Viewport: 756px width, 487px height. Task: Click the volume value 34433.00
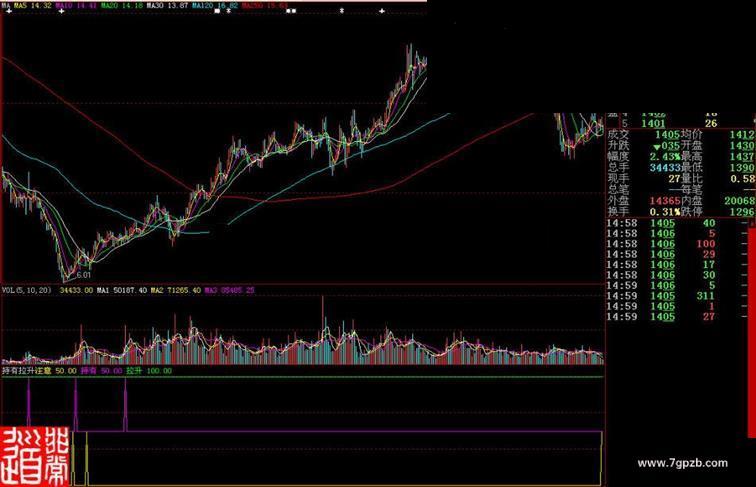tap(76, 291)
